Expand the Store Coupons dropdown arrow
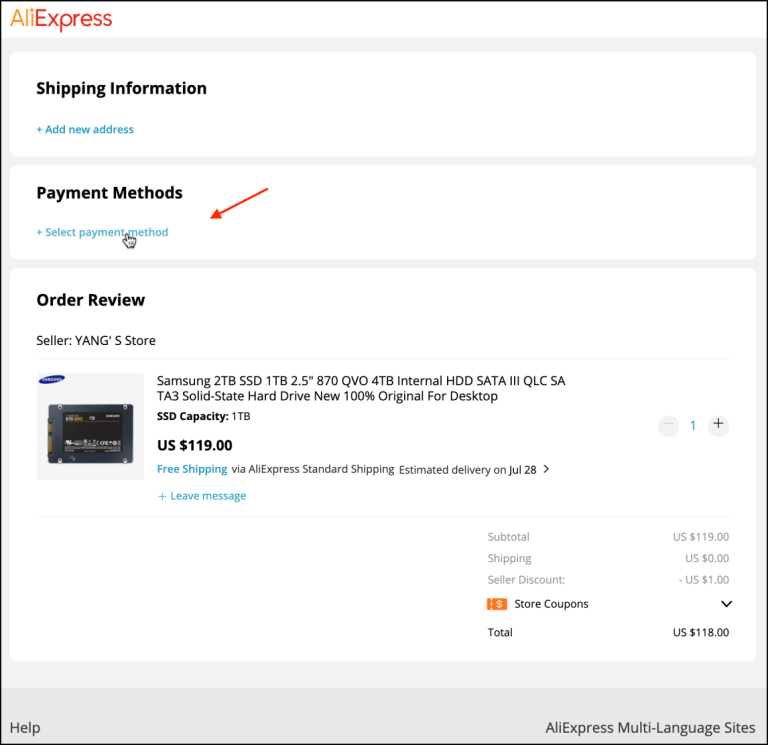 coord(726,604)
